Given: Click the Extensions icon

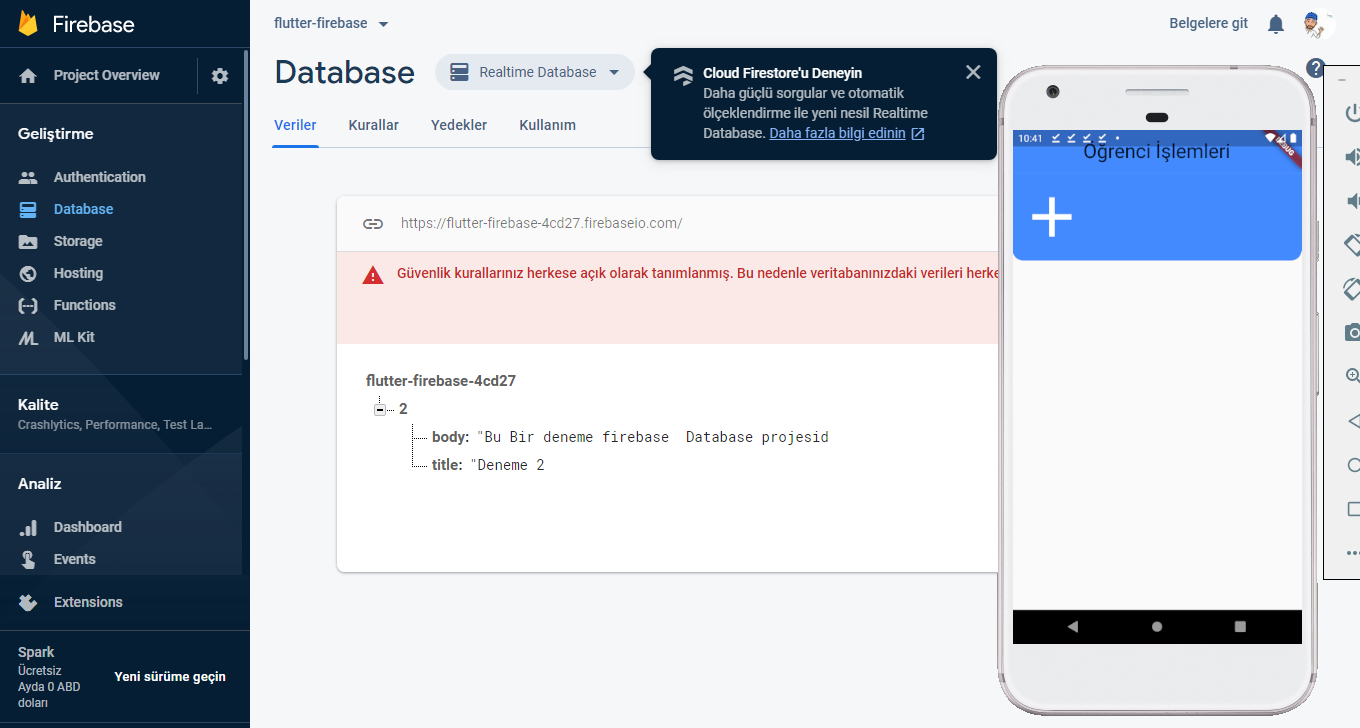Looking at the screenshot, I should [x=28, y=602].
